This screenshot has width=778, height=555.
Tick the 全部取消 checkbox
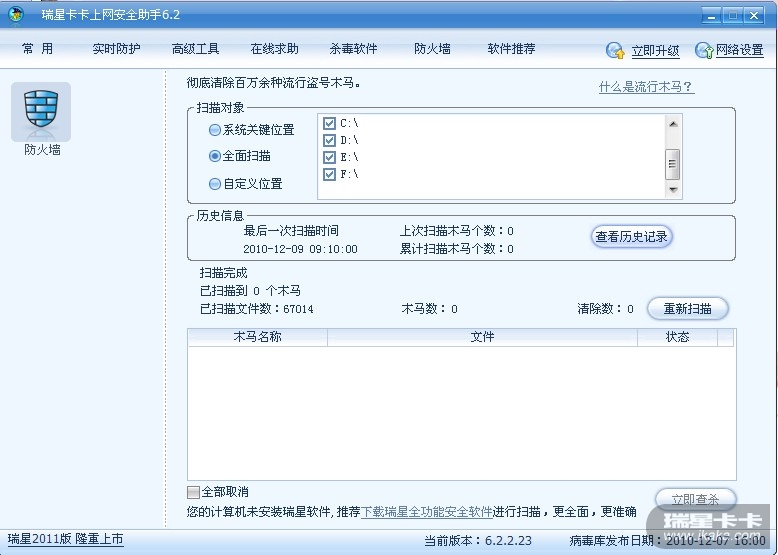[193, 492]
